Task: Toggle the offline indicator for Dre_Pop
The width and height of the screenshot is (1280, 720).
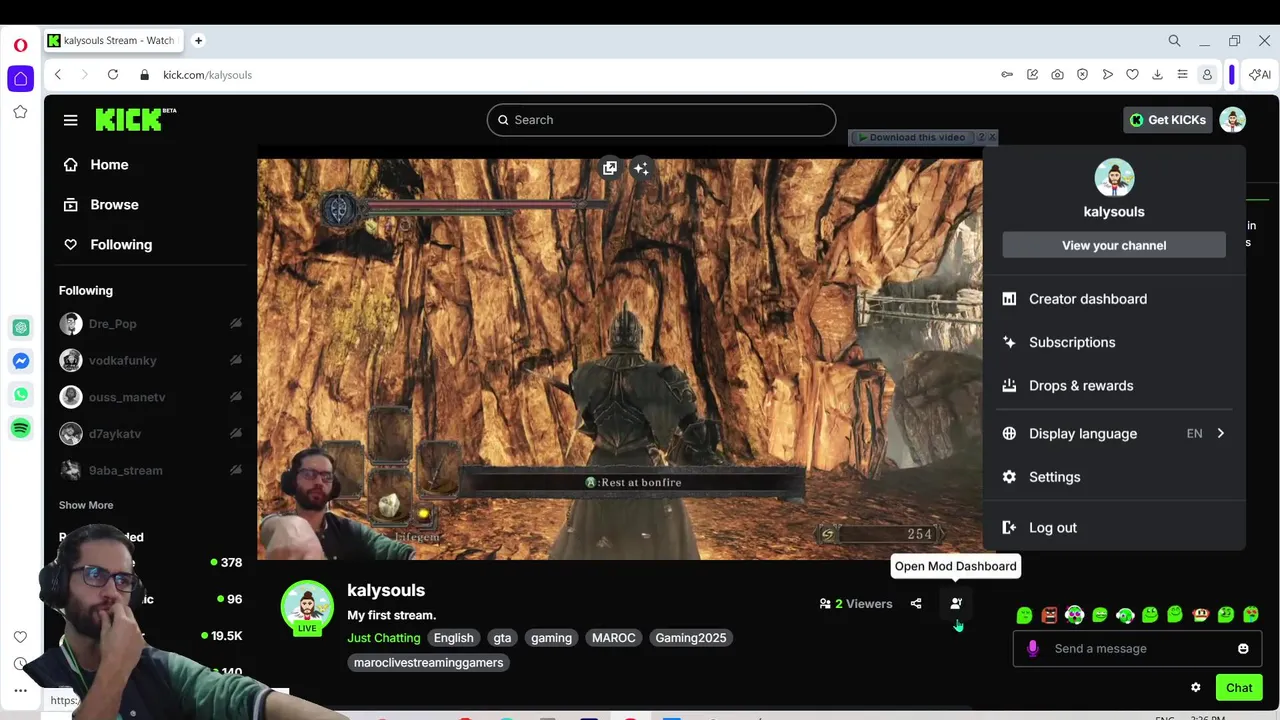Action: [236, 324]
